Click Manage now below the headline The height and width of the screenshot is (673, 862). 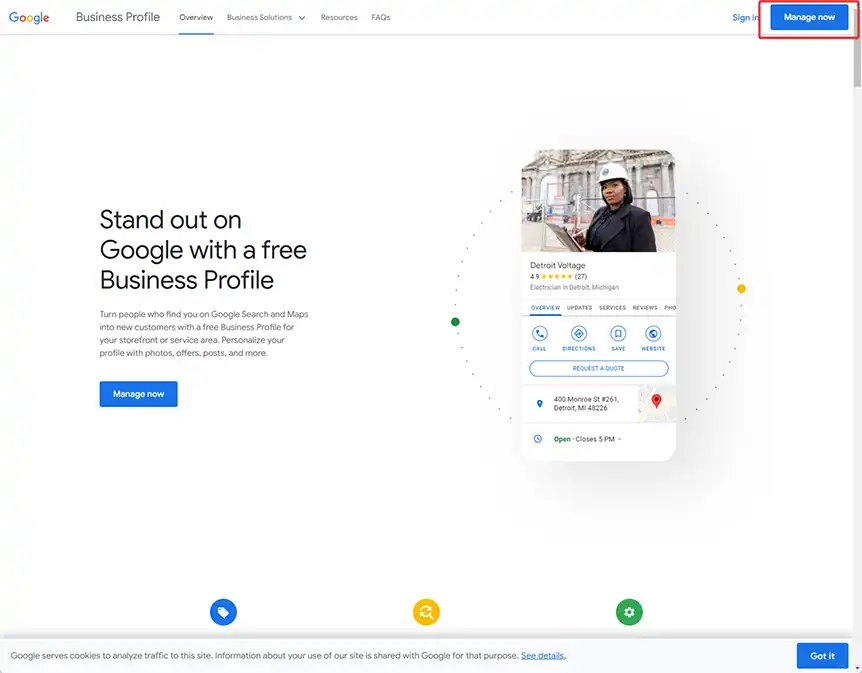[139, 394]
